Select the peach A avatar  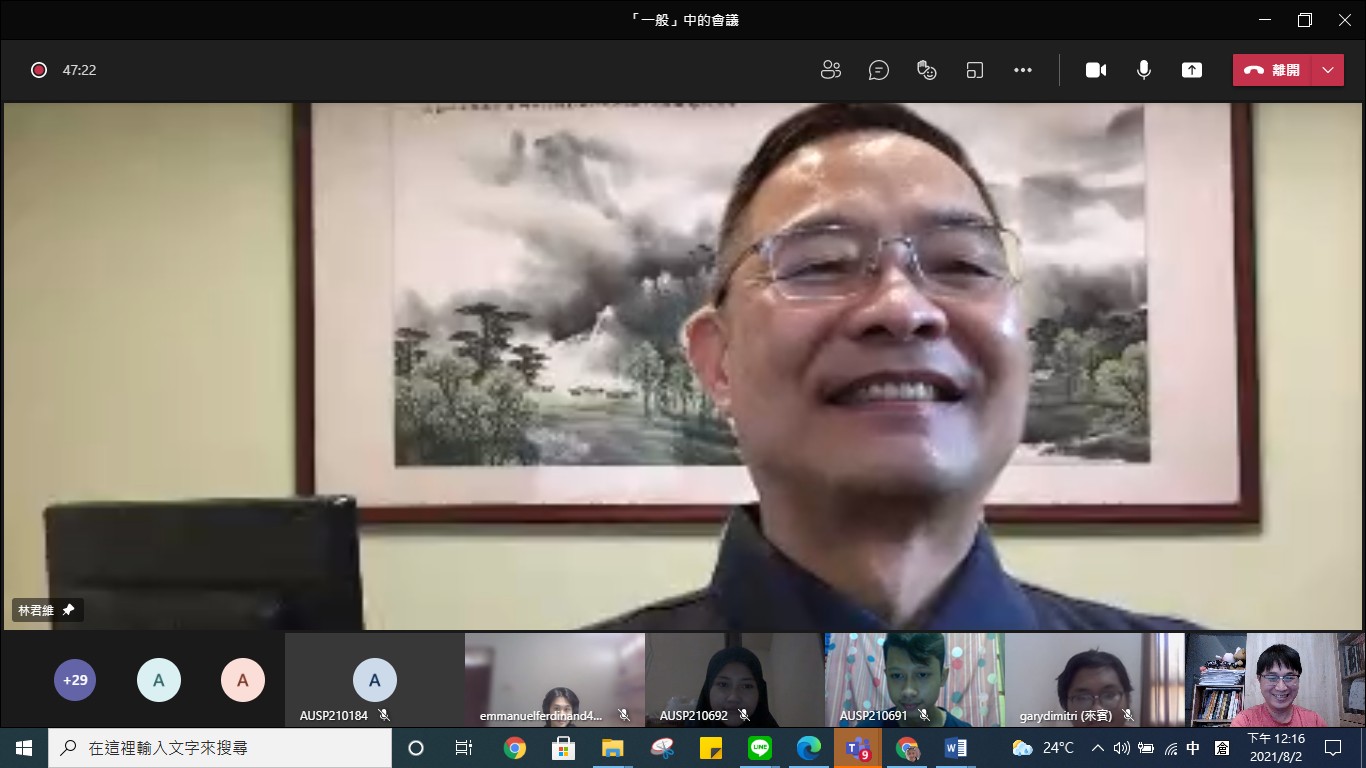(243, 680)
